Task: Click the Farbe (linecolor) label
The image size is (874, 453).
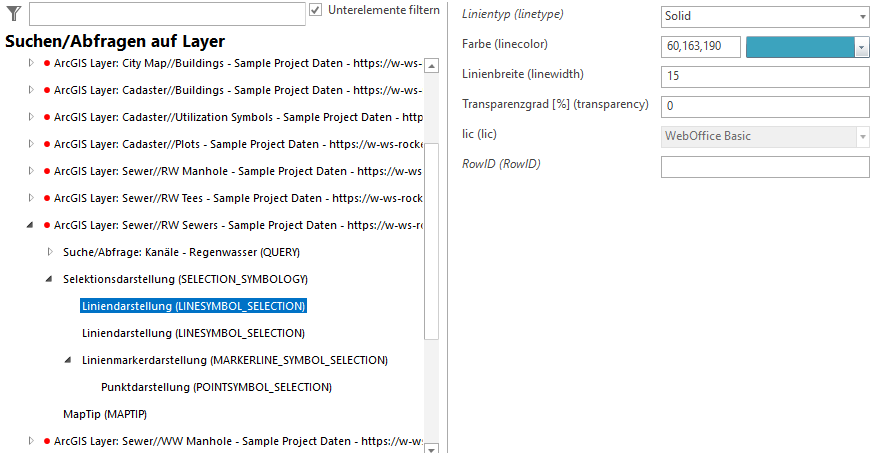Action: pyautogui.click(x=504, y=44)
